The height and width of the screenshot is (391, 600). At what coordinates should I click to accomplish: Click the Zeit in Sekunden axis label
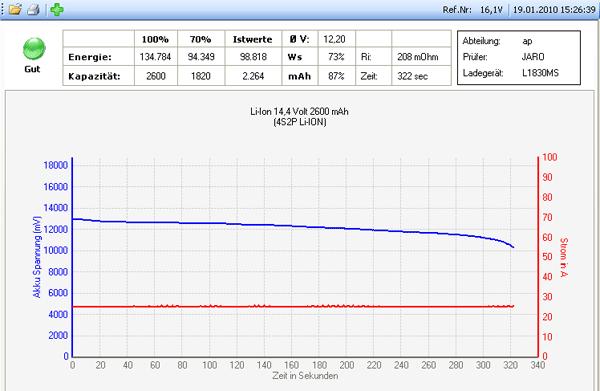click(305, 376)
